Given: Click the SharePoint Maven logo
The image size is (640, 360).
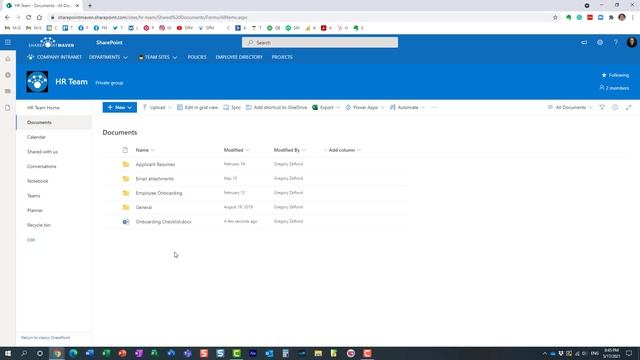Looking at the screenshot, I should tap(51, 42).
